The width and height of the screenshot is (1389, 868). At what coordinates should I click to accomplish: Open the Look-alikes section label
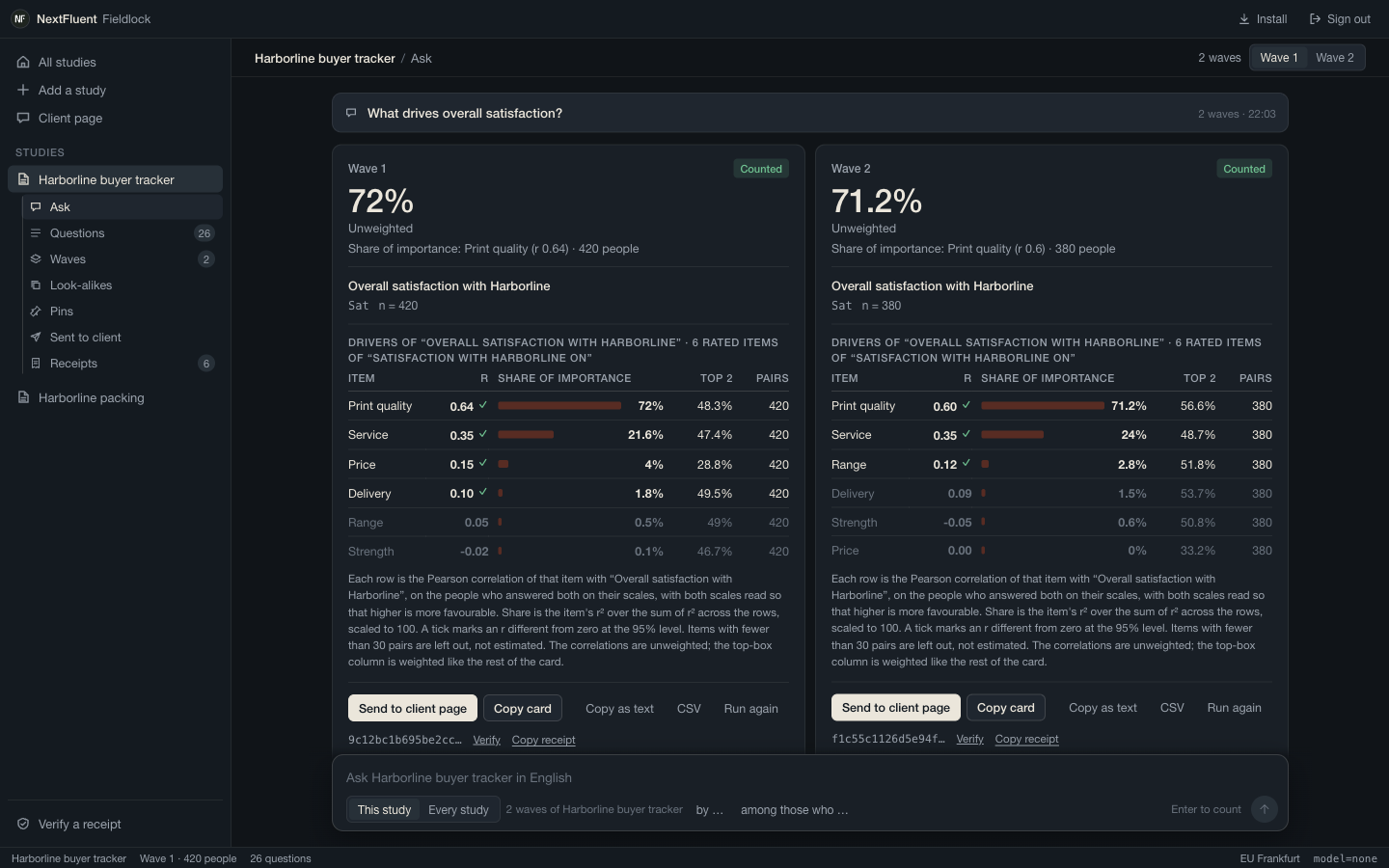(x=81, y=285)
